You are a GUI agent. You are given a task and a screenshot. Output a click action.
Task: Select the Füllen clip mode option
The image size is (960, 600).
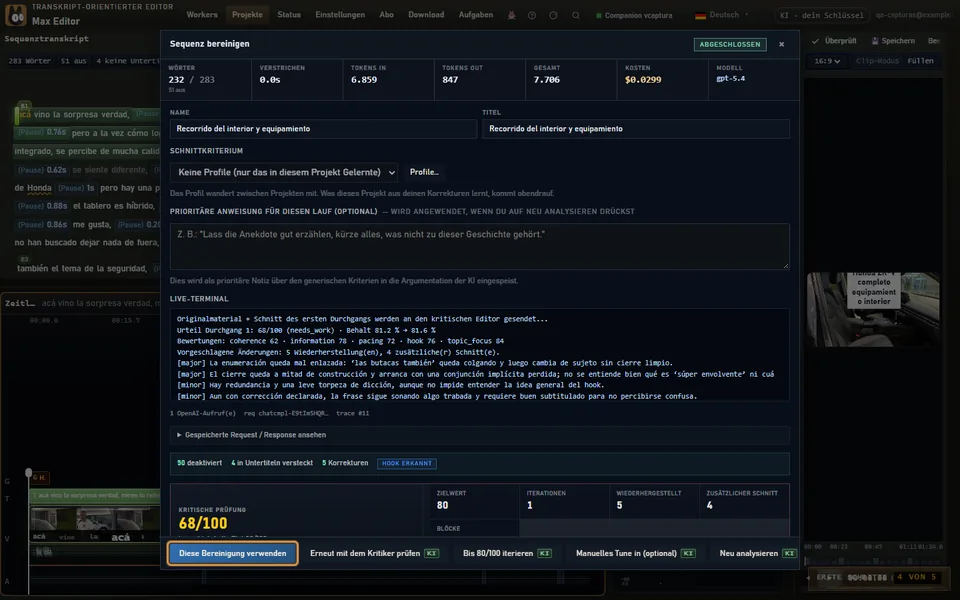pos(920,61)
